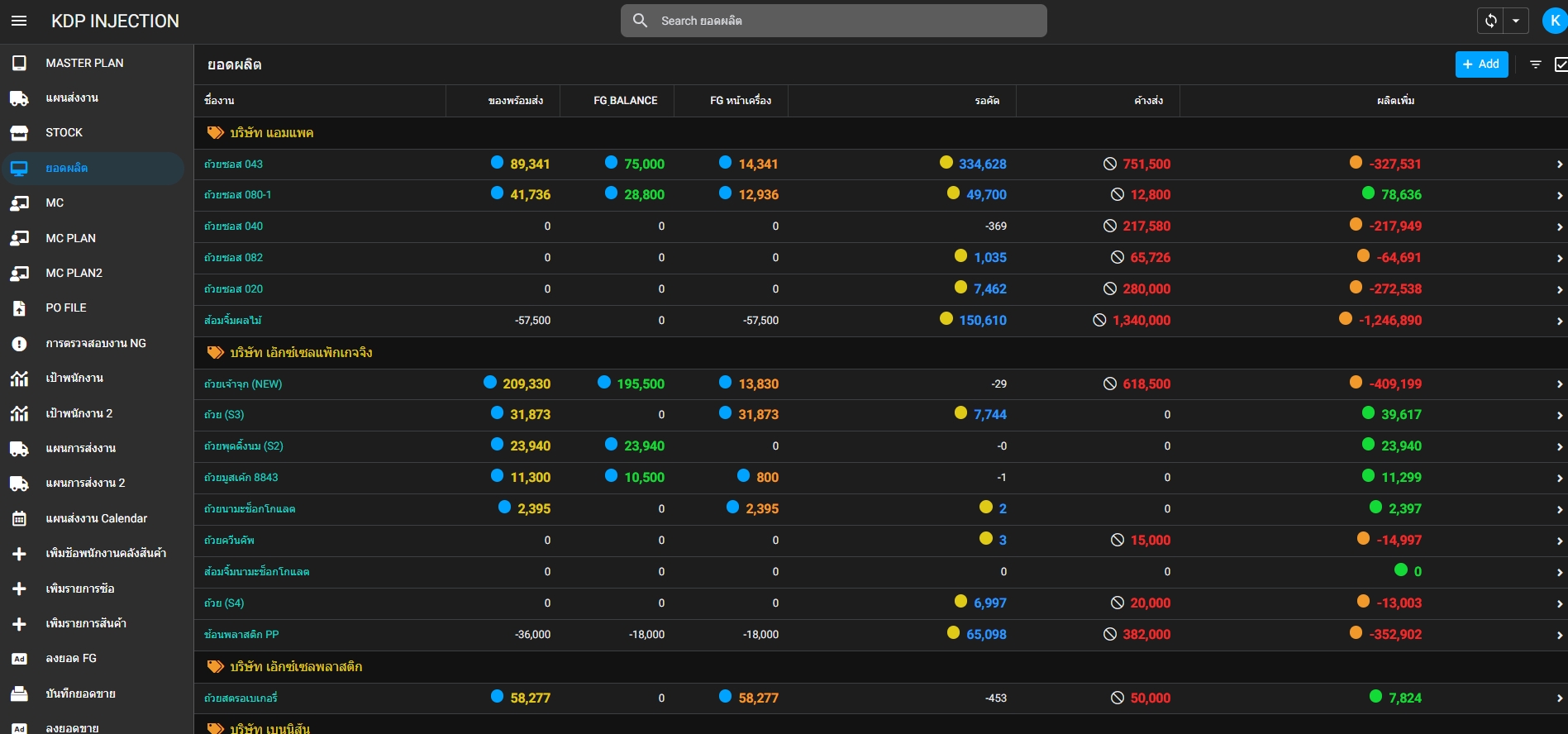
Task: Open dropdown arrow beside sync button
Action: coord(1516,21)
